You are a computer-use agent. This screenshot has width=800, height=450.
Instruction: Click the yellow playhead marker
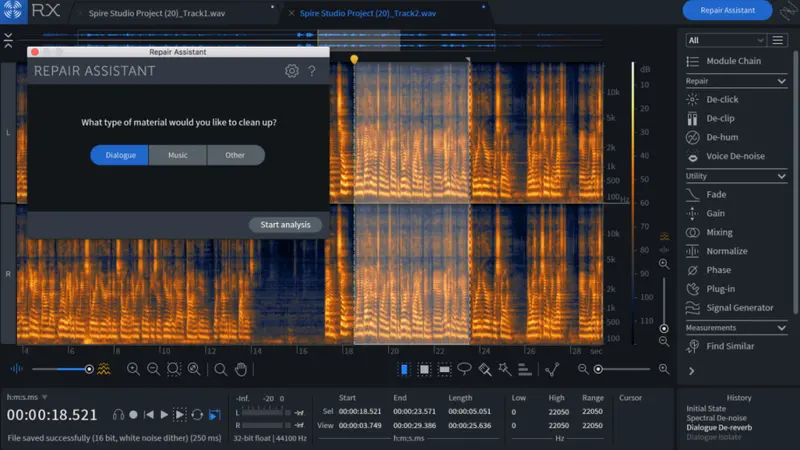(354, 60)
